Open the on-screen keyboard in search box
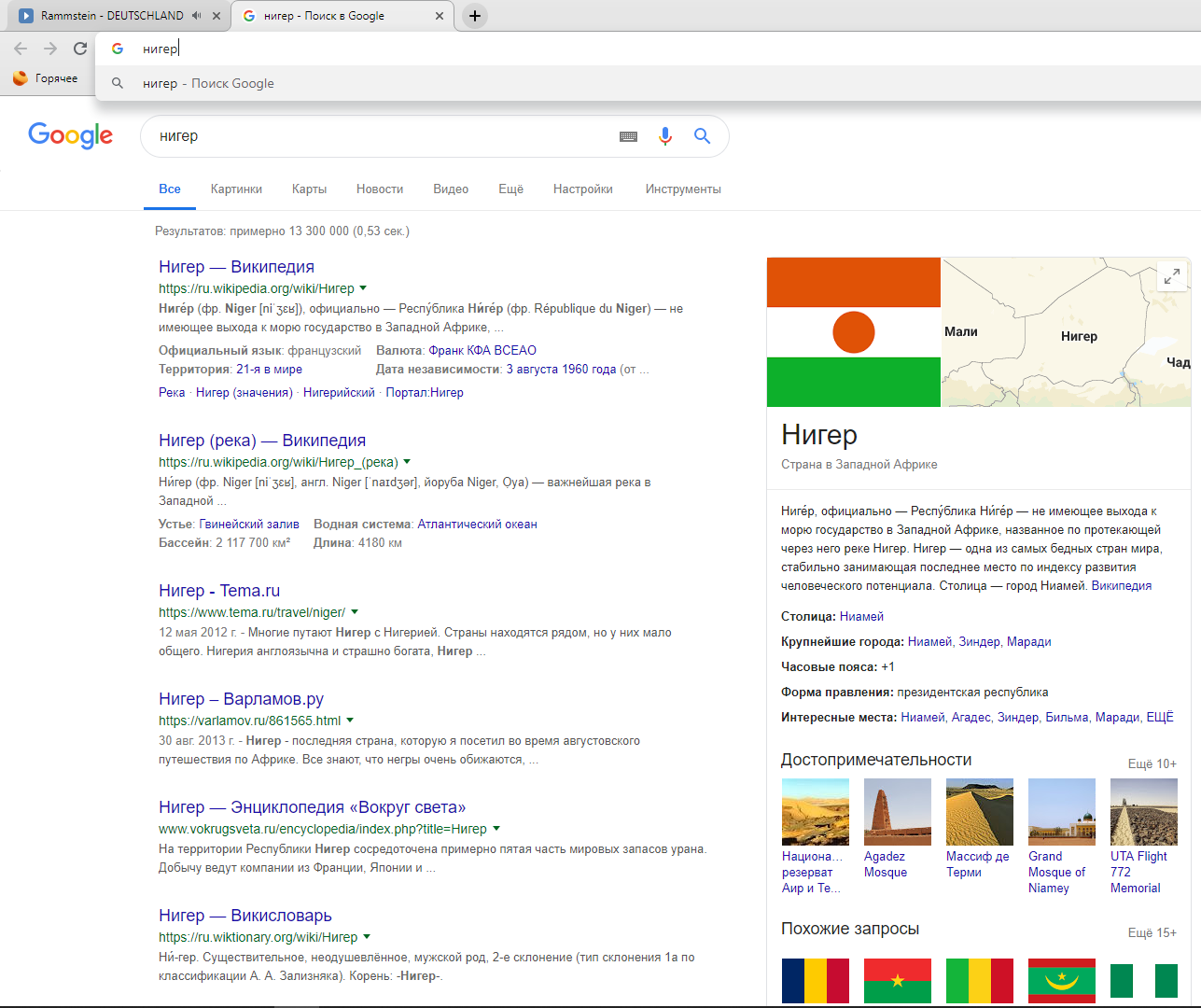 629,136
